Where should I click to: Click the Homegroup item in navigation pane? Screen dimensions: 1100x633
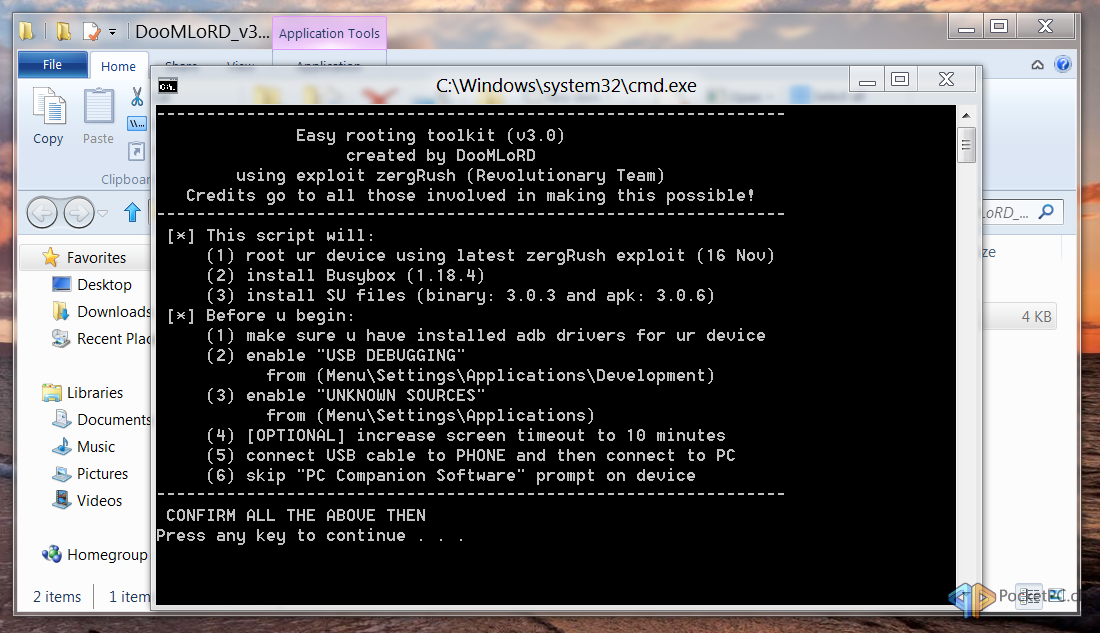(x=106, y=555)
